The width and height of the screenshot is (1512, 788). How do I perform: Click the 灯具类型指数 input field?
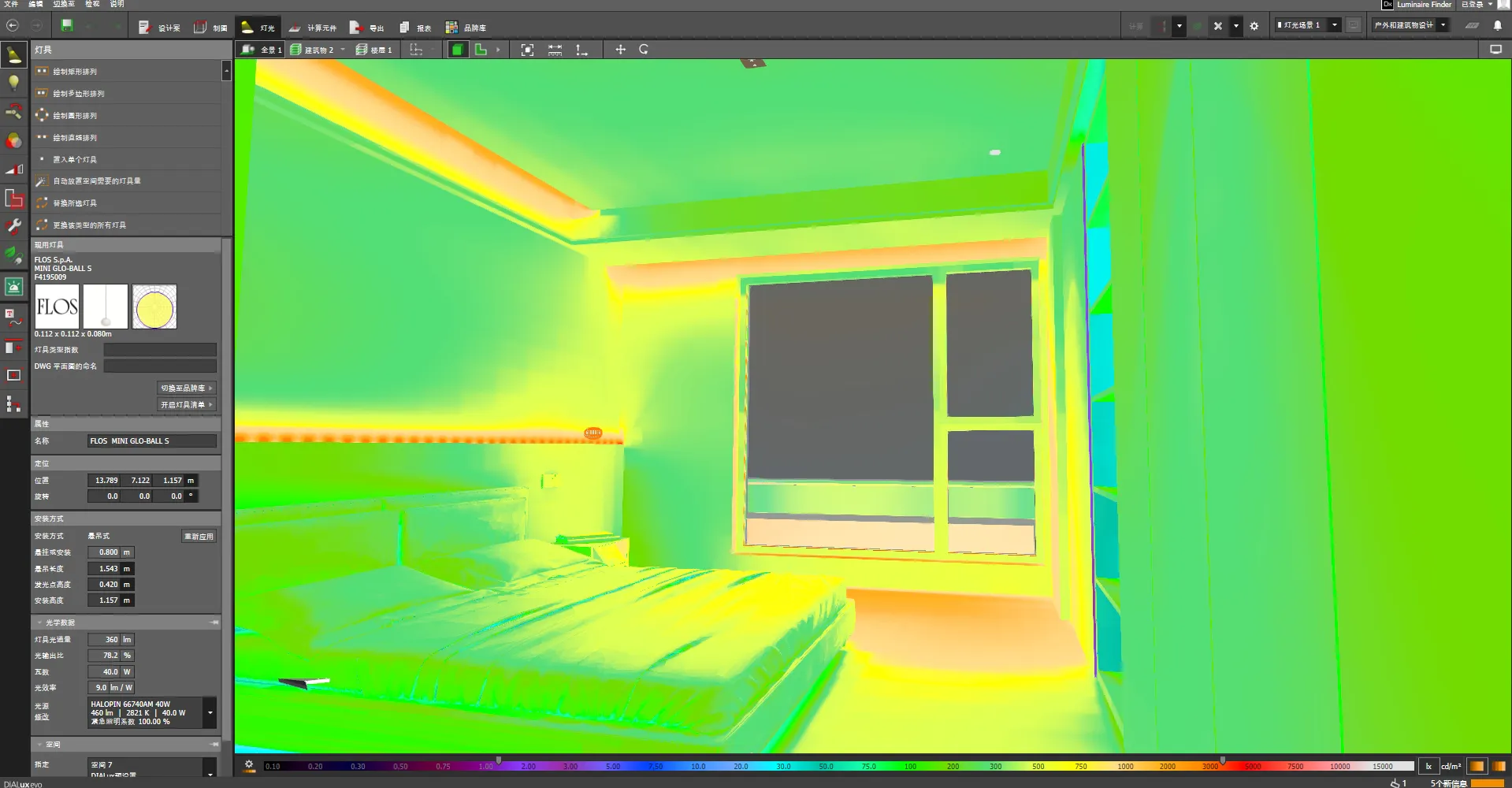(160, 350)
